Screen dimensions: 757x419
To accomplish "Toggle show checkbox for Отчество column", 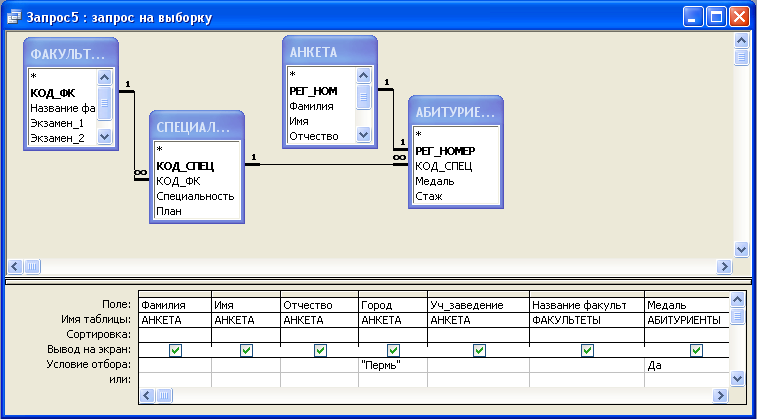I will point(320,350).
